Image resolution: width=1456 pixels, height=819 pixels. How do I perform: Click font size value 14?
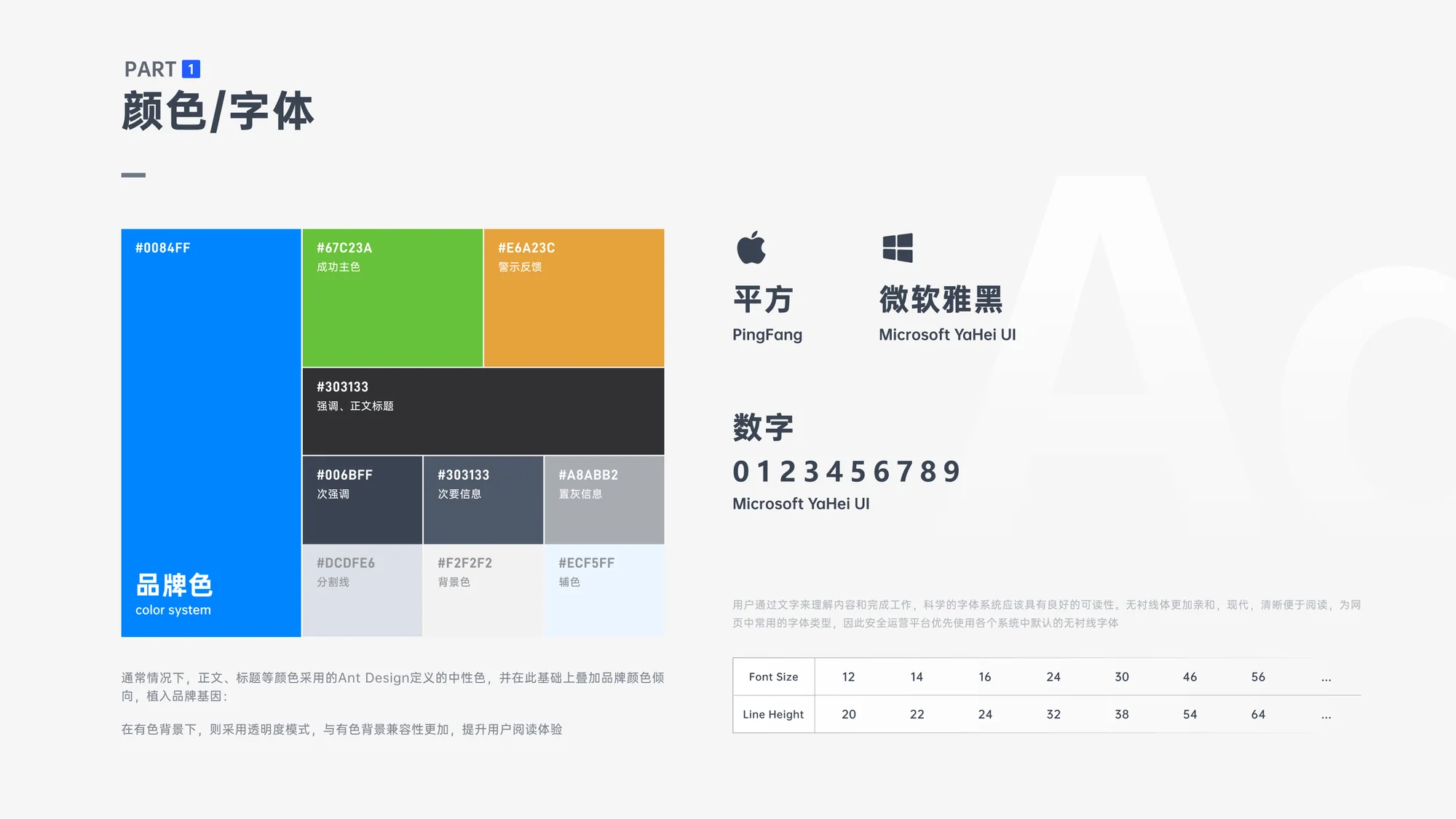coord(917,677)
